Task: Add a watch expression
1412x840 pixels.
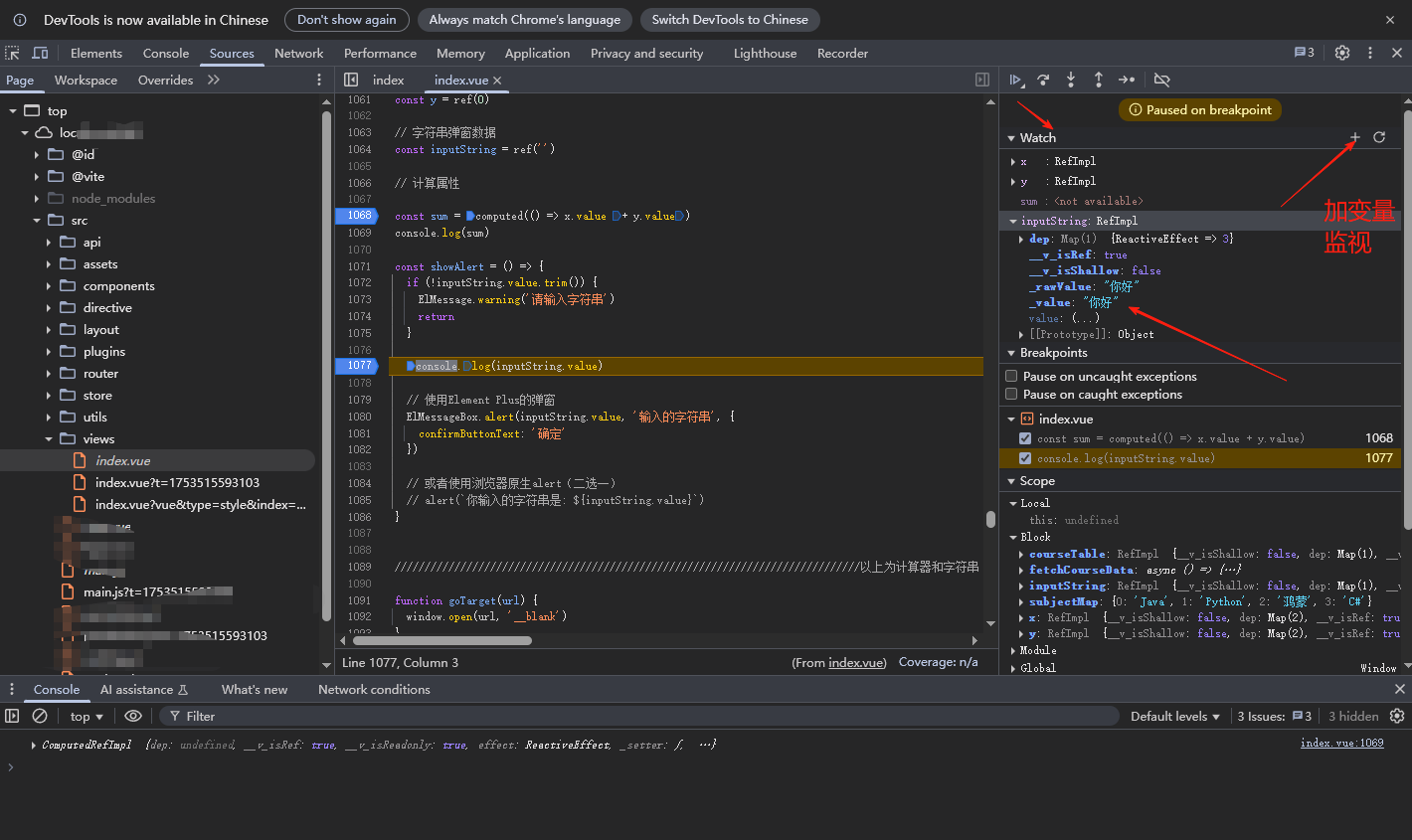Action: (1354, 137)
